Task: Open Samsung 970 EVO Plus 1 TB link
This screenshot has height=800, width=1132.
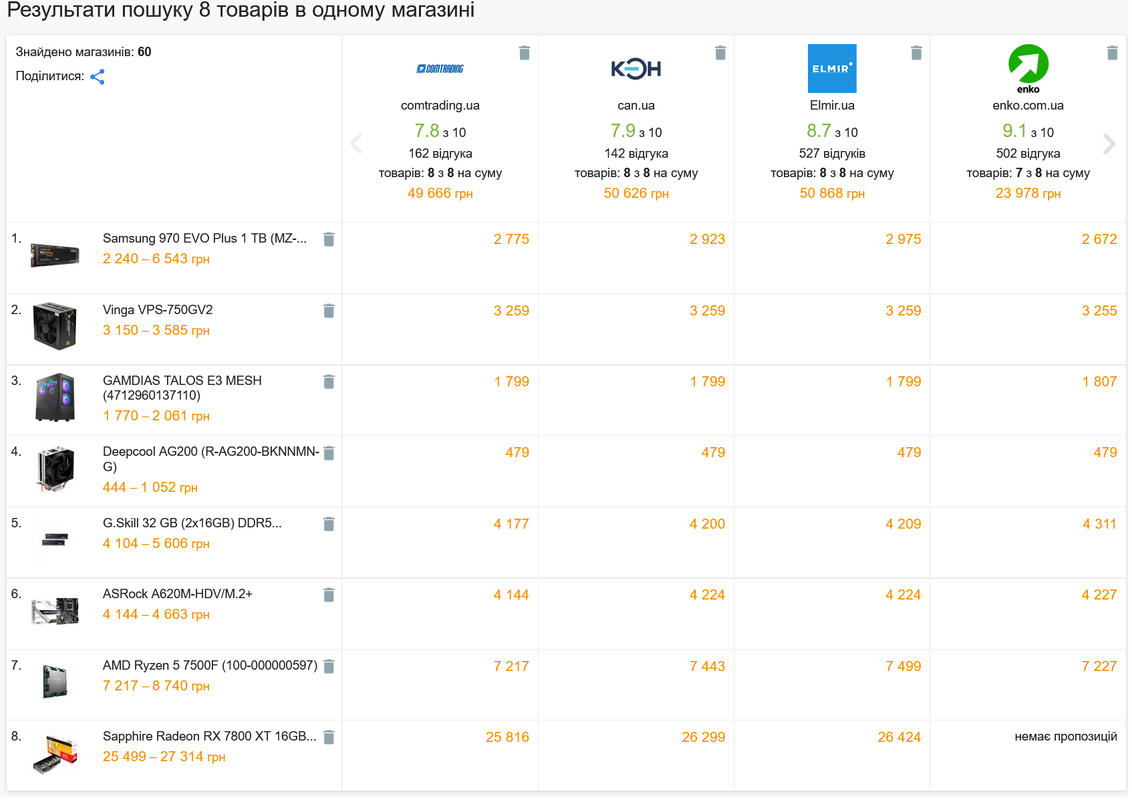Action: (x=205, y=239)
